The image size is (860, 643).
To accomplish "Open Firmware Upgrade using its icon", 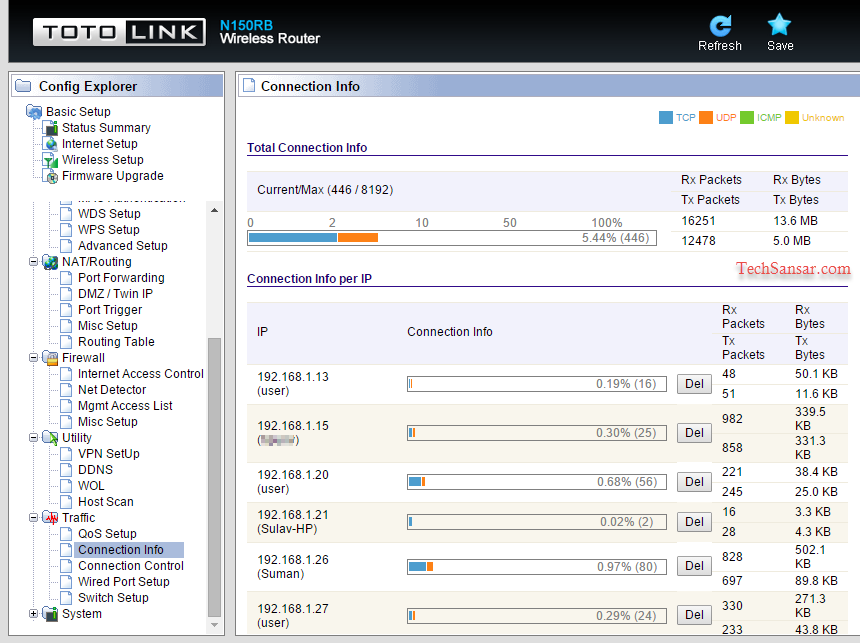I will [x=49, y=176].
